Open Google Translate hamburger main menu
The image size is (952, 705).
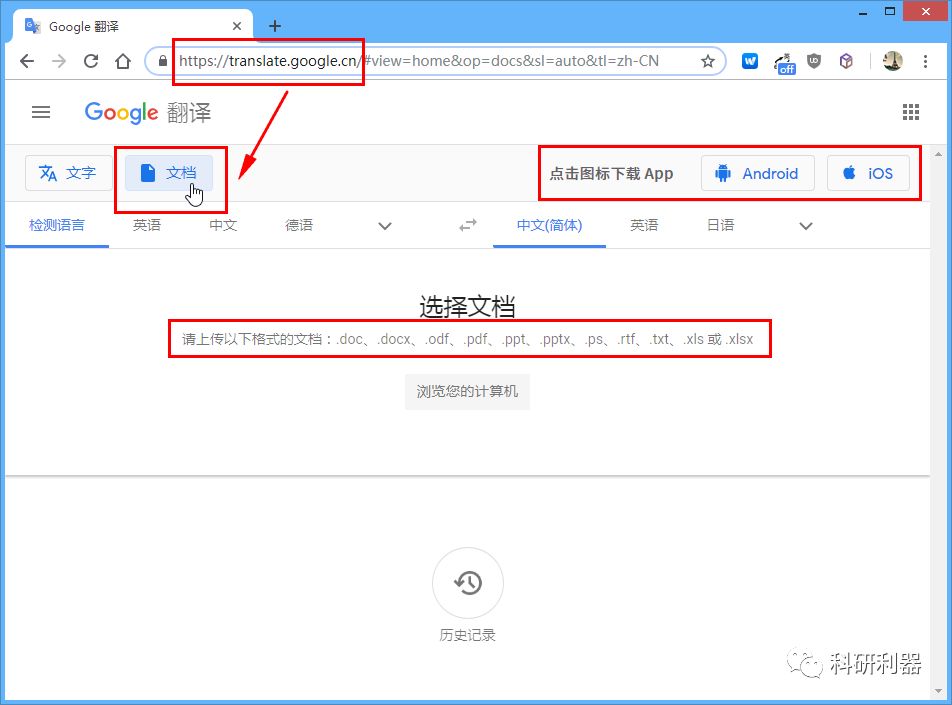(x=41, y=112)
